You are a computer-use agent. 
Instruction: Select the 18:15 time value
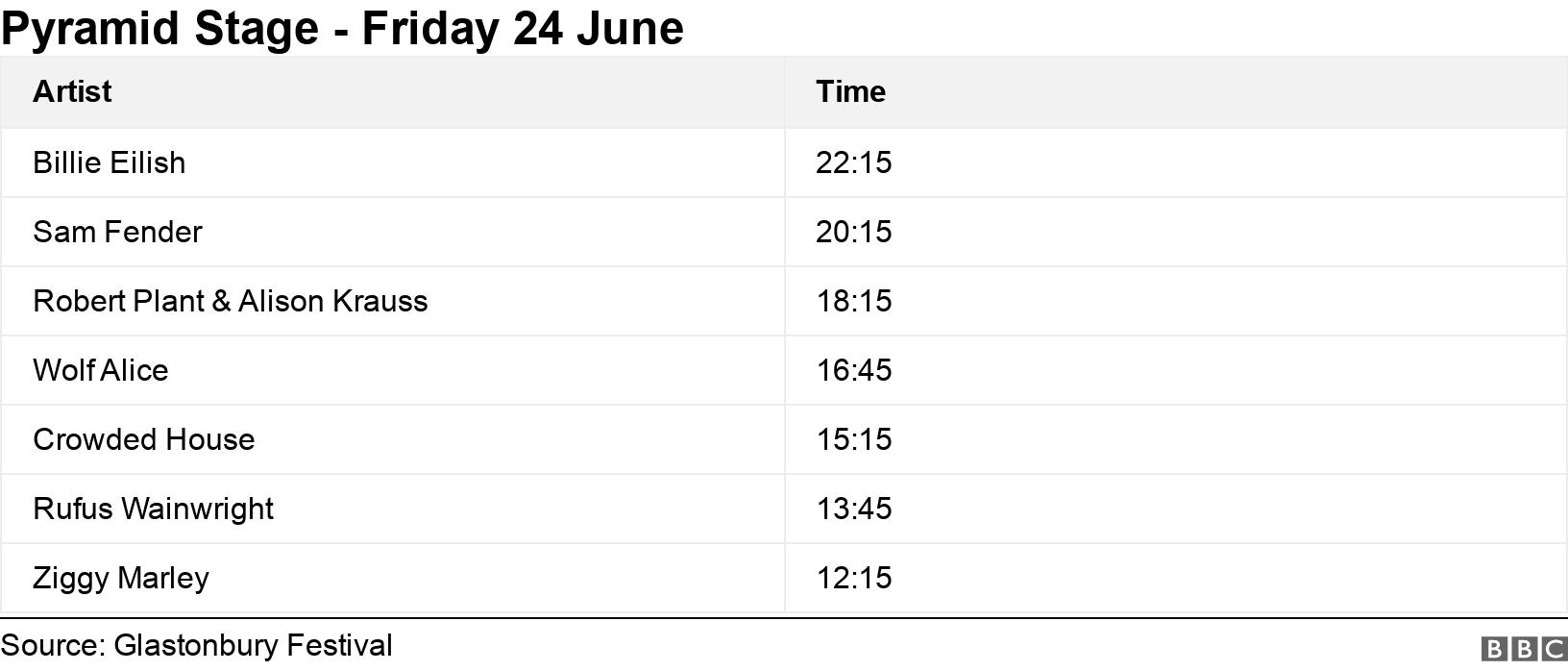click(x=854, y=301)
